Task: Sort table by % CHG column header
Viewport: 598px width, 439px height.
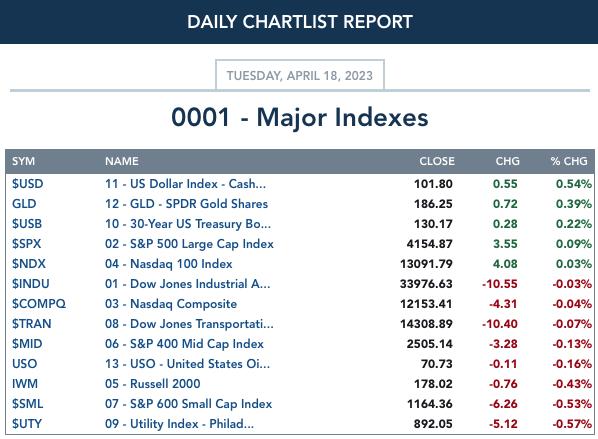Action: coord(569,161)
